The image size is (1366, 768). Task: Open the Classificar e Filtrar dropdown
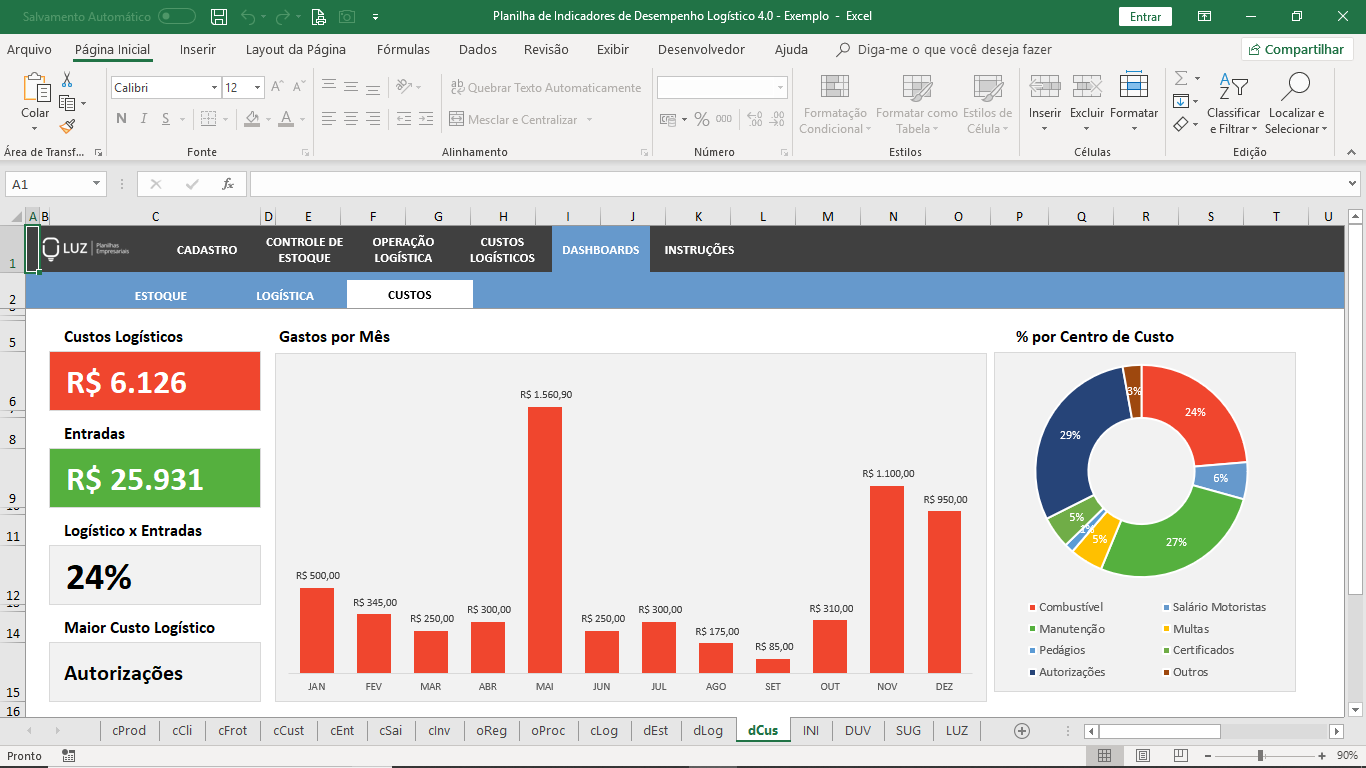[1234, 106]
